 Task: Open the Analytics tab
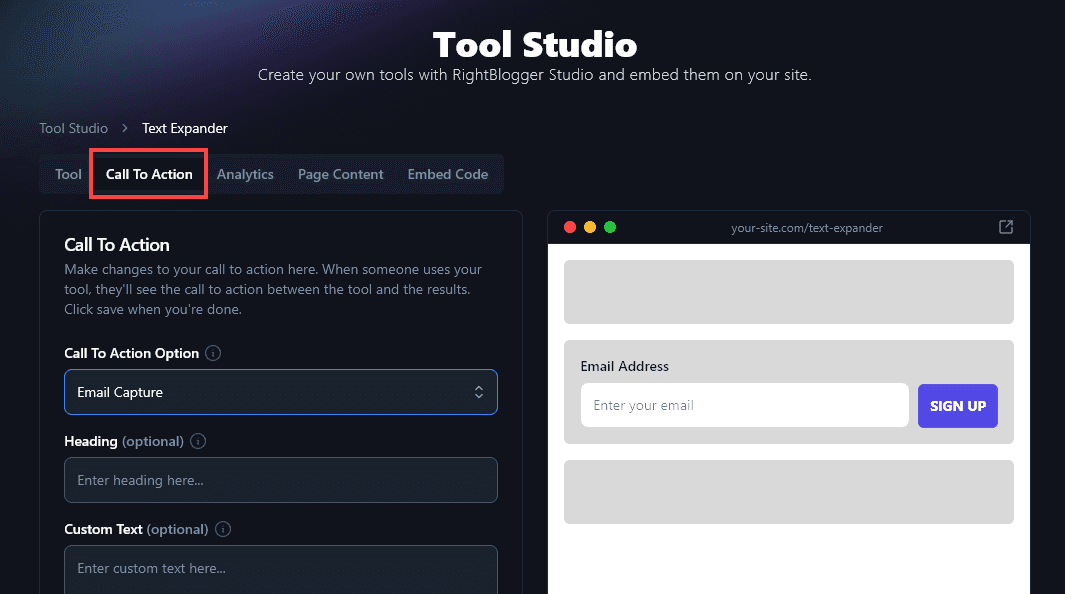(x=245, y=174)
